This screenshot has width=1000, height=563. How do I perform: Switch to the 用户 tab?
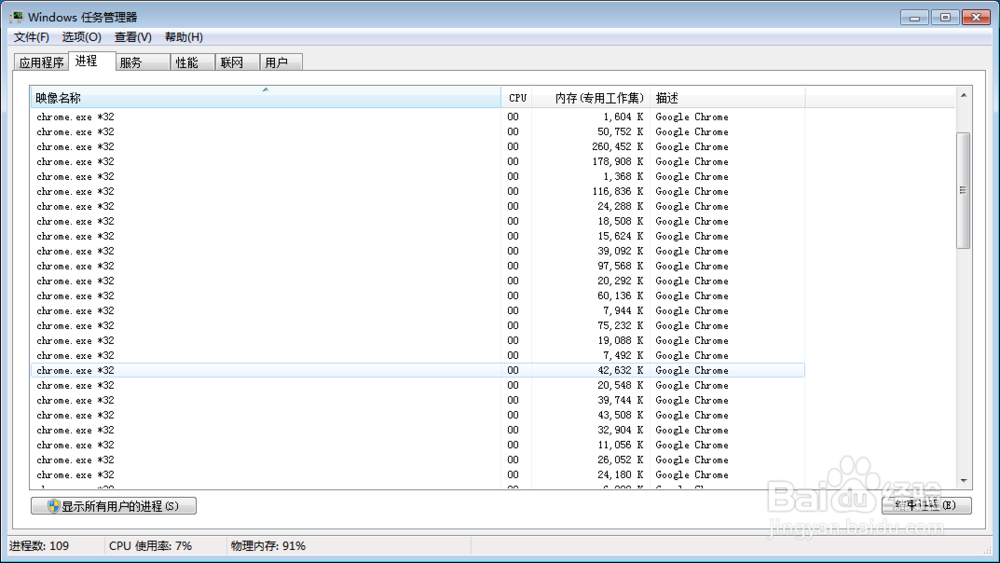(281, 62)
